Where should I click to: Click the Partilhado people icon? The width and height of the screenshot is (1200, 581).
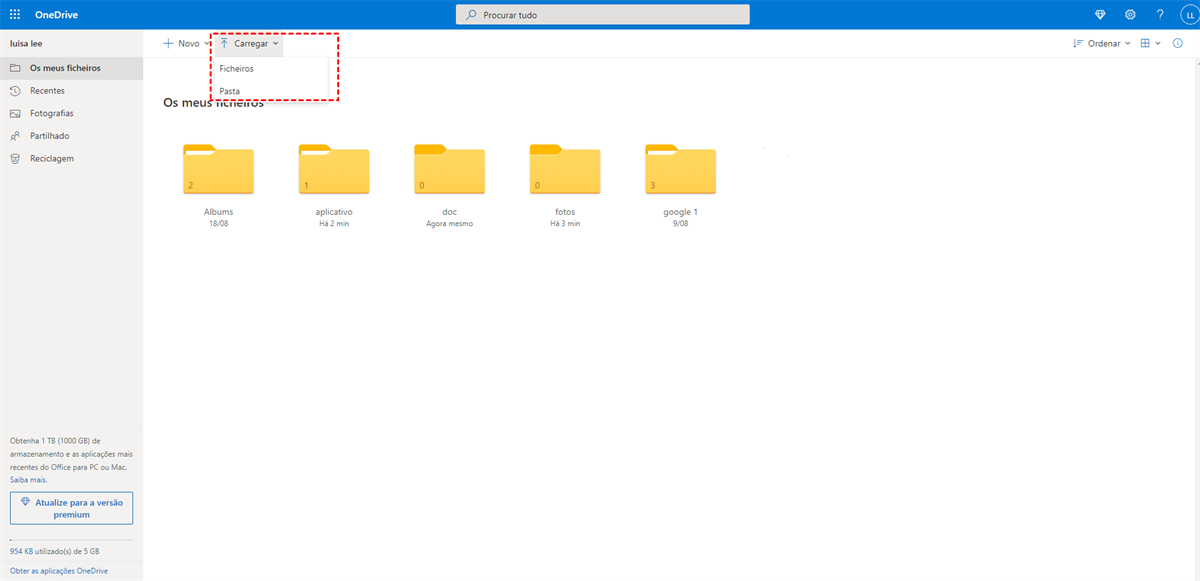point(14,136)
